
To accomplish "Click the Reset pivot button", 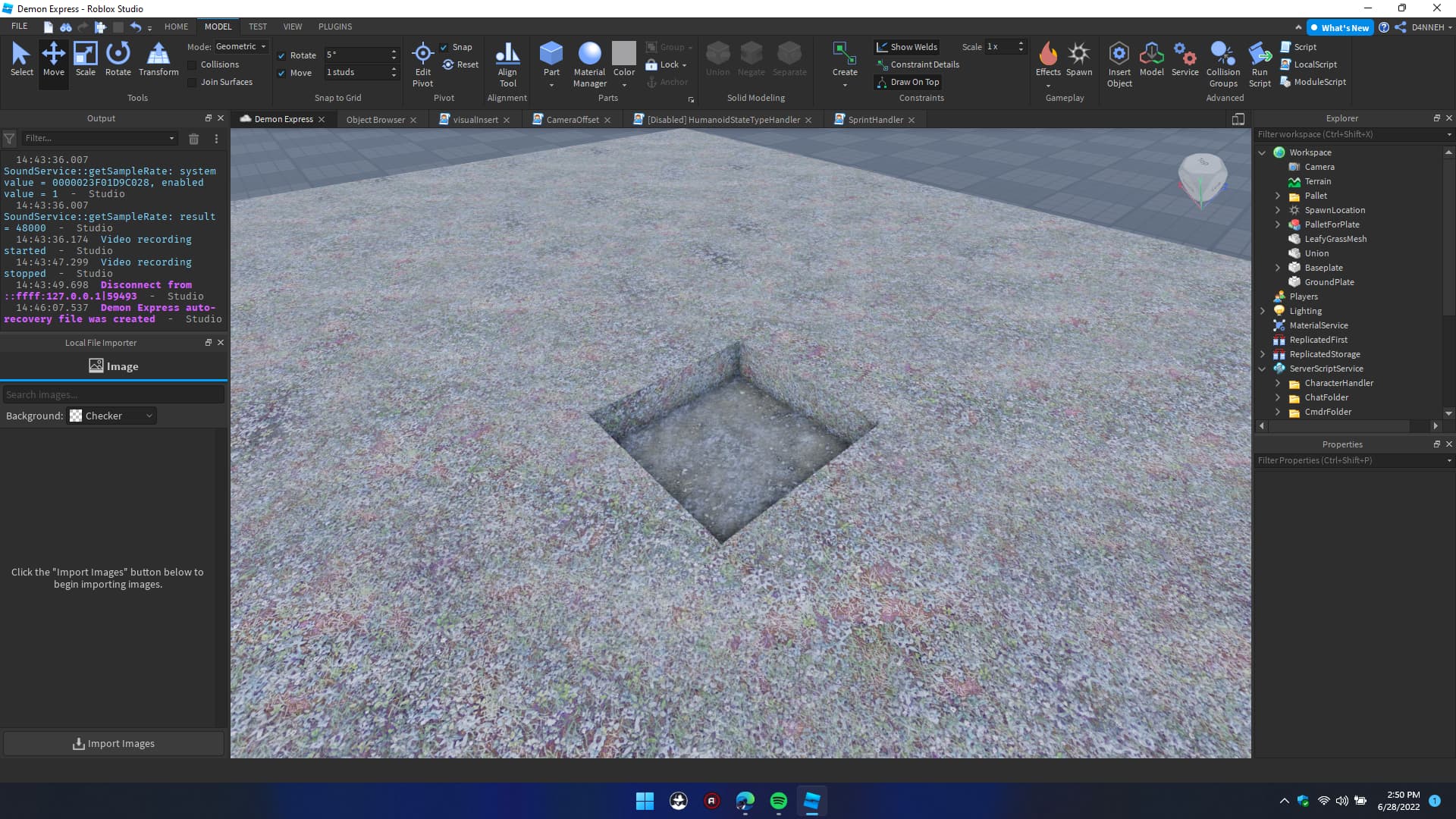I will click(460, 64).
